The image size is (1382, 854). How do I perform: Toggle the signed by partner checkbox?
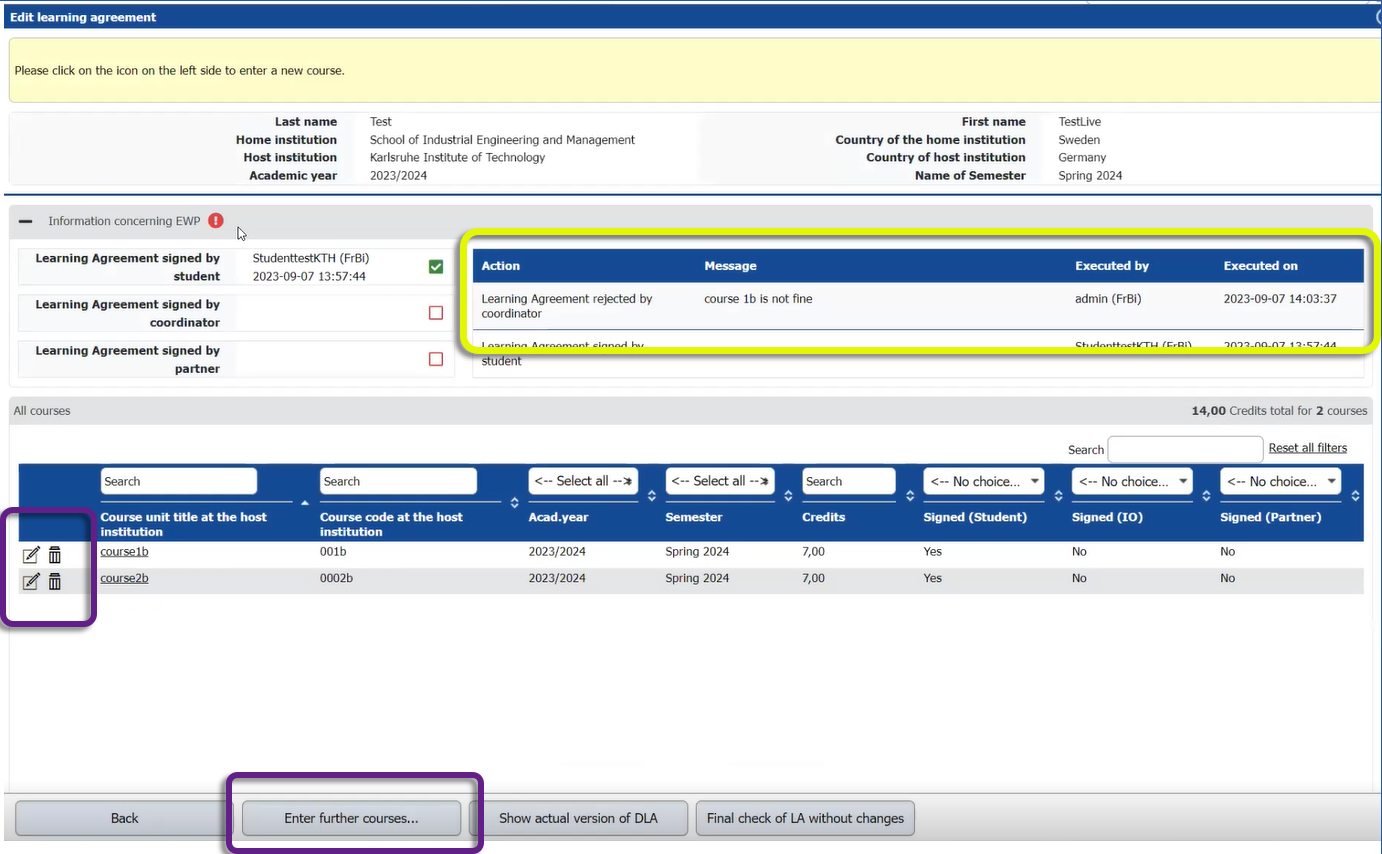[435, 359]
